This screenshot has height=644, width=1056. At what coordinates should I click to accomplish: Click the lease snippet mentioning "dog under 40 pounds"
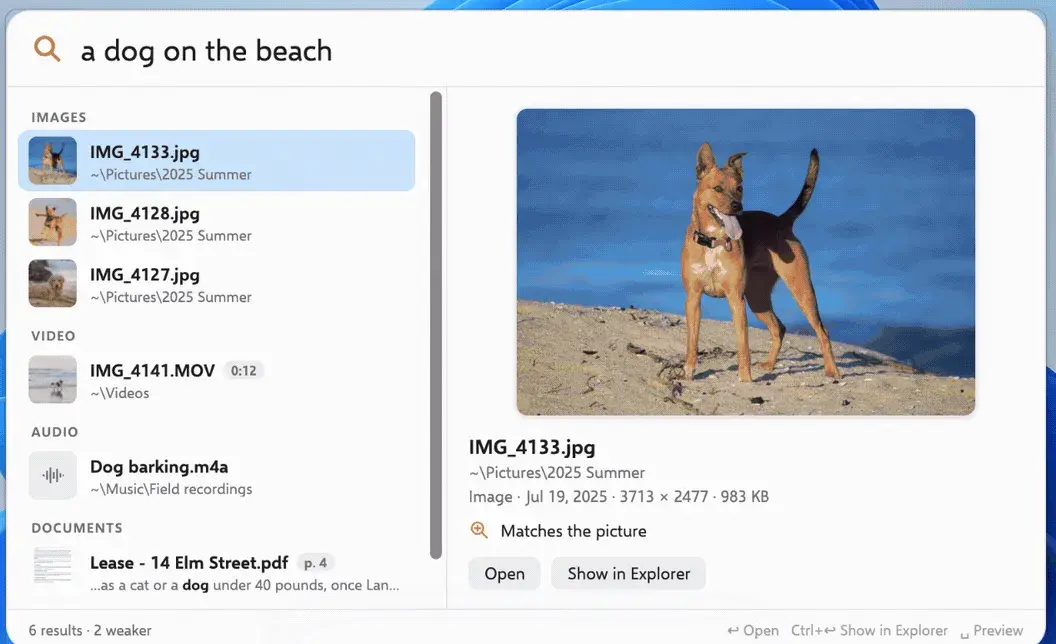[244, 585]
